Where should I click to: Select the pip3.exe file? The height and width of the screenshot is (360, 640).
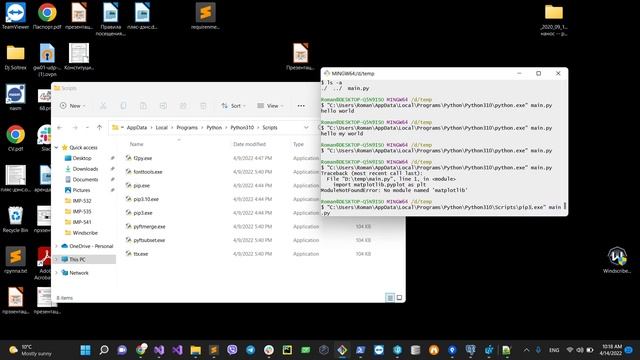tap(143, 213)
